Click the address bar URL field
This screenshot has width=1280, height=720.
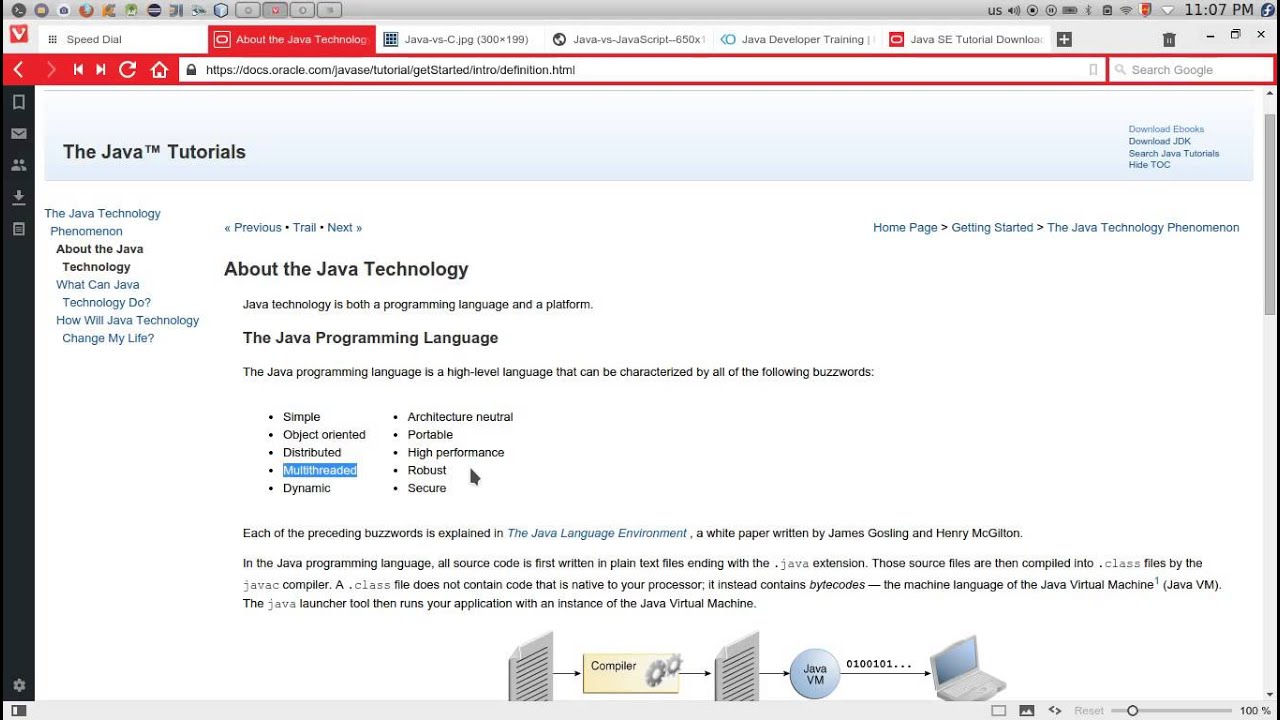coord(640,70)
